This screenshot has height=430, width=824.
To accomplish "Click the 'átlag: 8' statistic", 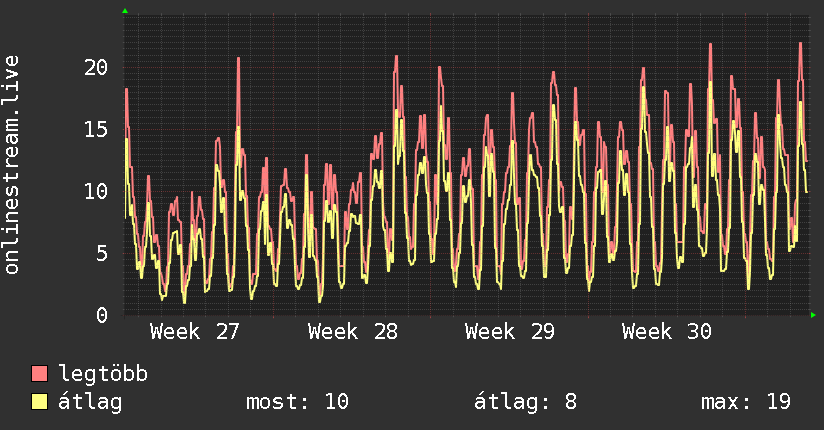I will pos(526,402).
